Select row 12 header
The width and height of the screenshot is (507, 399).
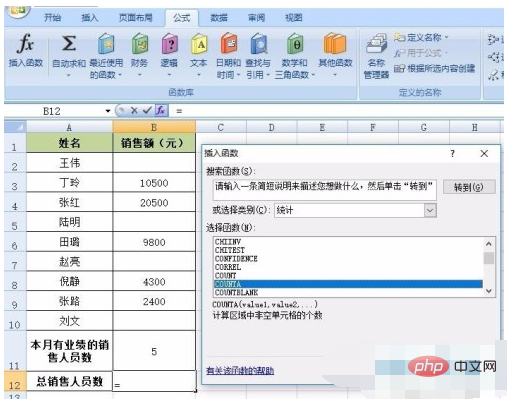pos(15,381)
